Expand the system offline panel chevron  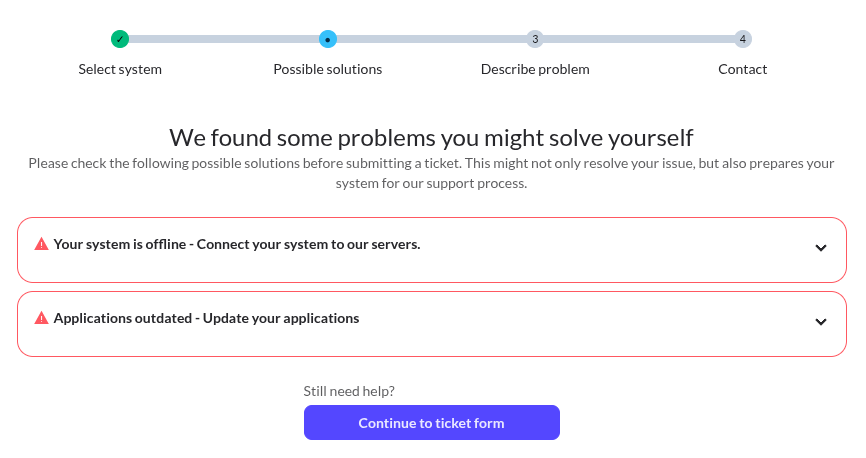coord(821,248)
